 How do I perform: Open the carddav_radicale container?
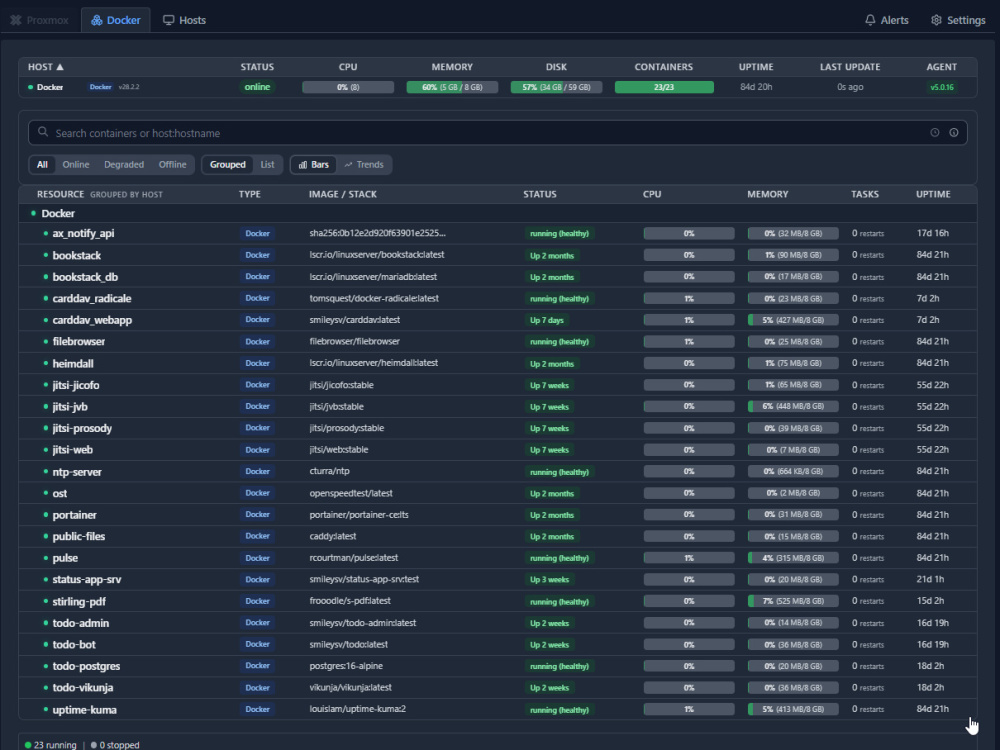[x=92, y=298]
